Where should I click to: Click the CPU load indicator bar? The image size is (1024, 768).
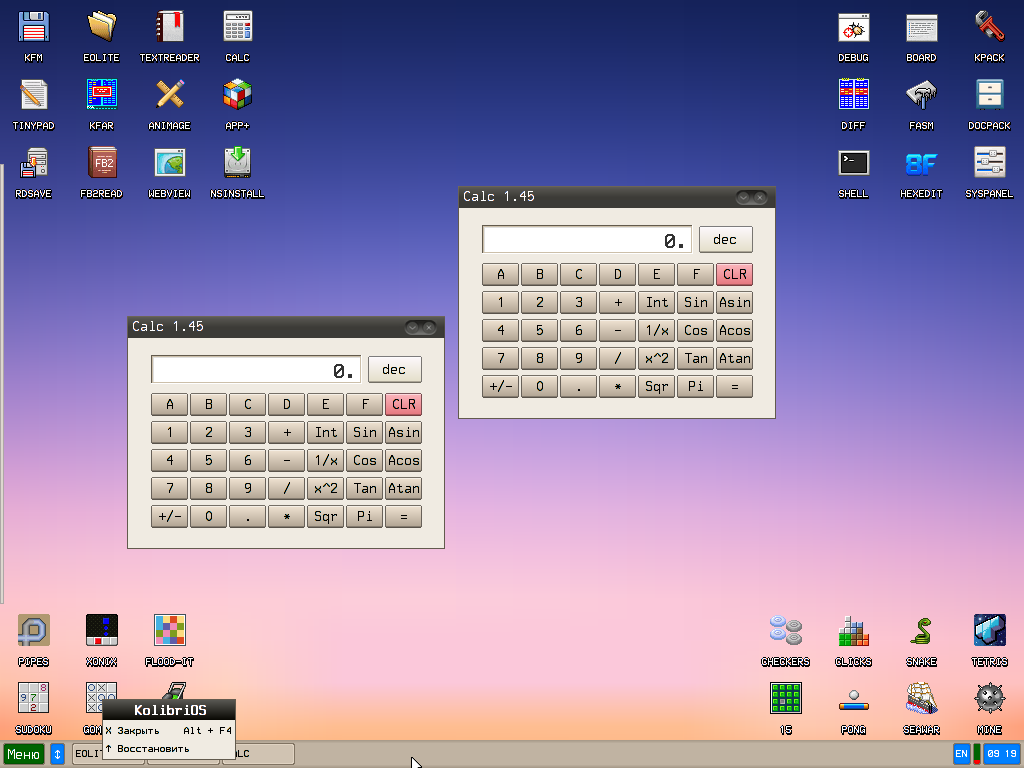[x=977, y=754]
